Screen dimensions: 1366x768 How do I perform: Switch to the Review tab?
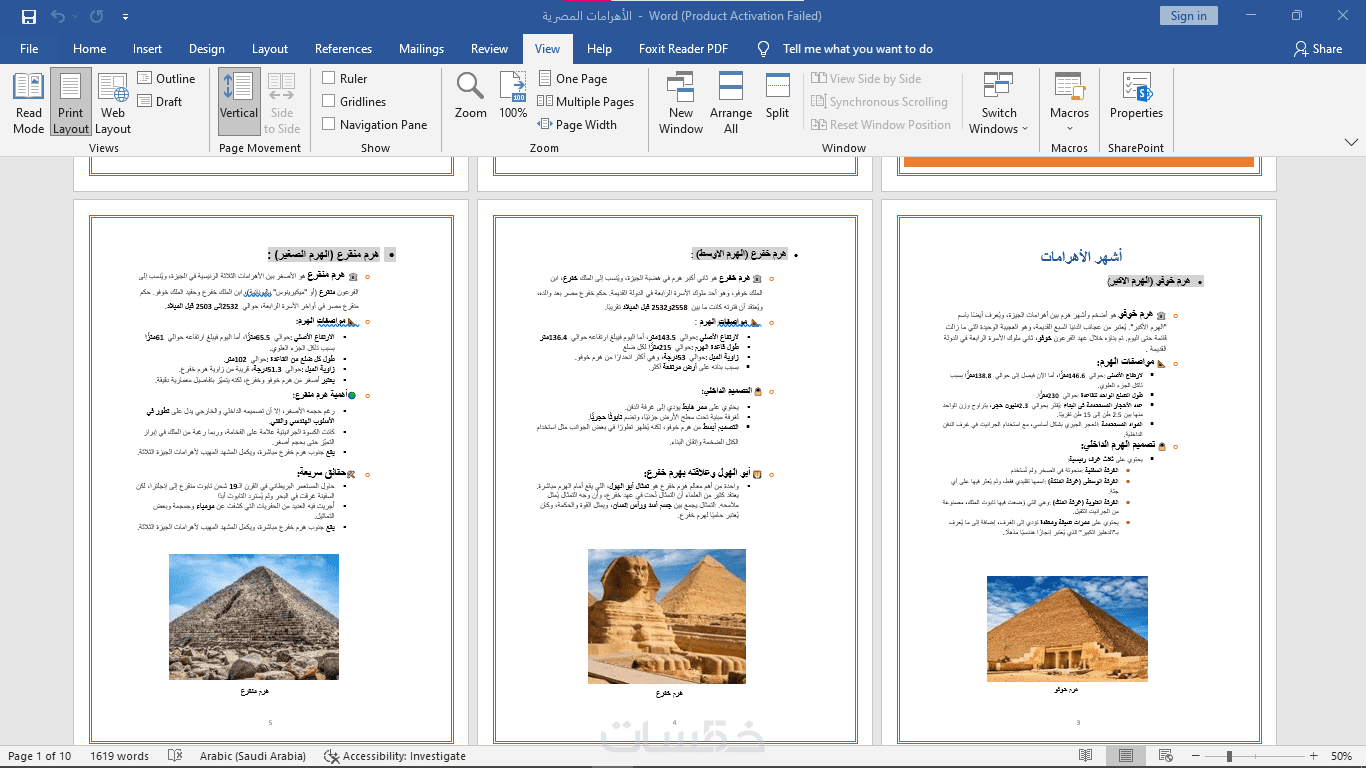pos(490,48)
